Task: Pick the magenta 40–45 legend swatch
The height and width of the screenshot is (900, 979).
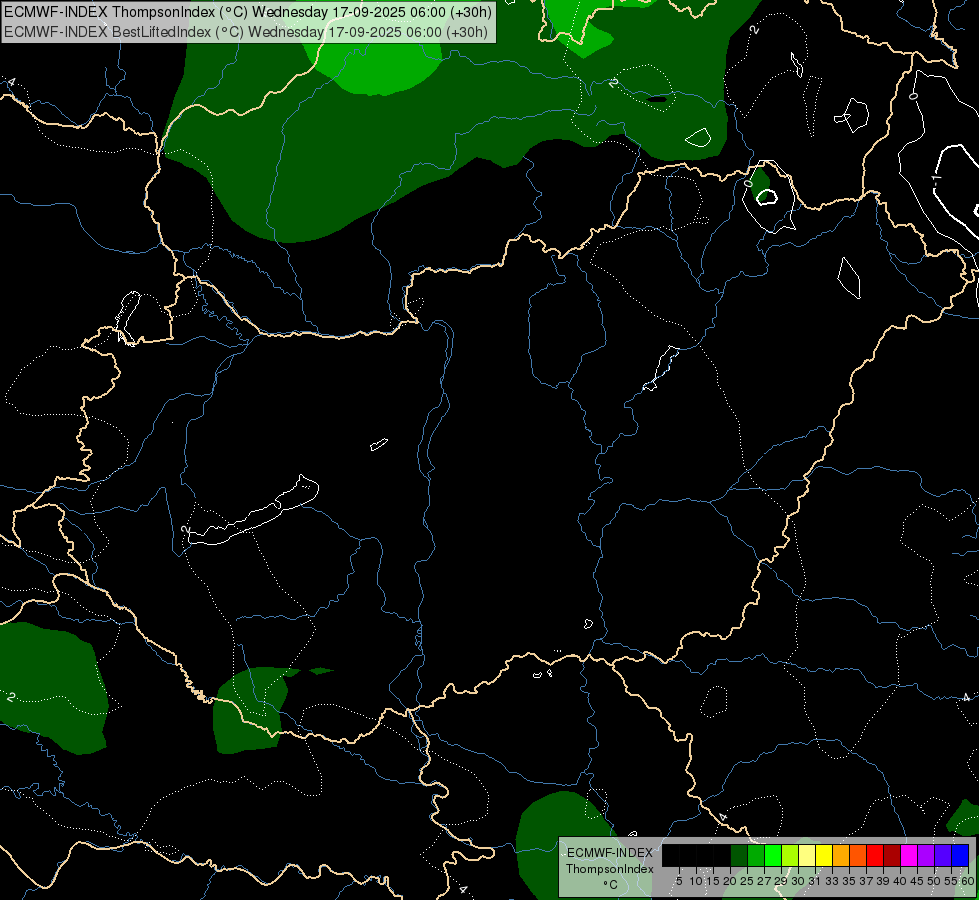Action: 908,855
